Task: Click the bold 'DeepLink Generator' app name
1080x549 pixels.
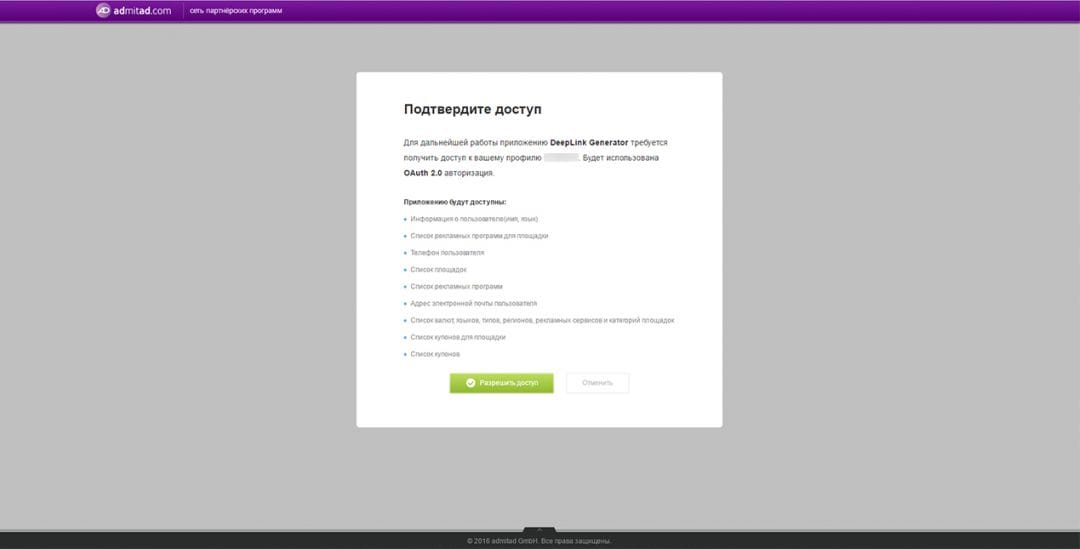Action: (589, 143)
